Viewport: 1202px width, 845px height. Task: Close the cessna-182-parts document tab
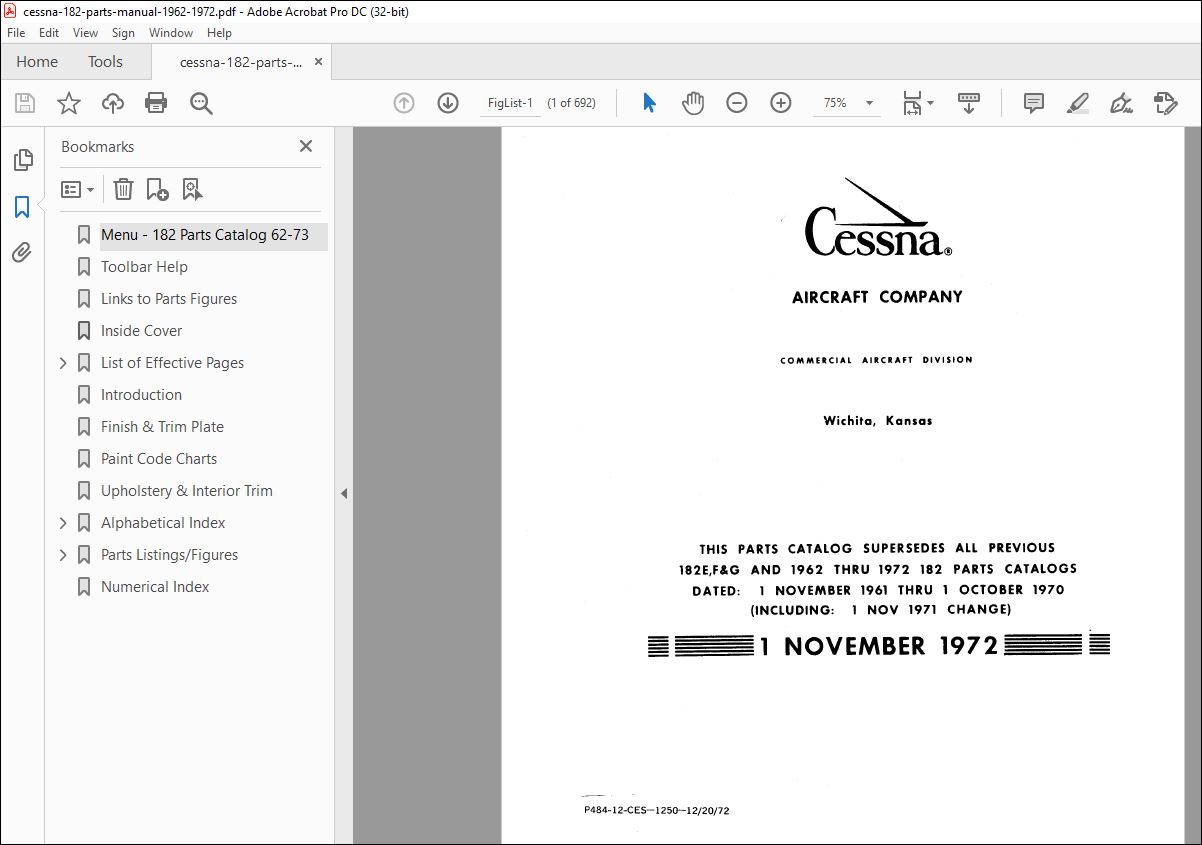coord(319,62)
